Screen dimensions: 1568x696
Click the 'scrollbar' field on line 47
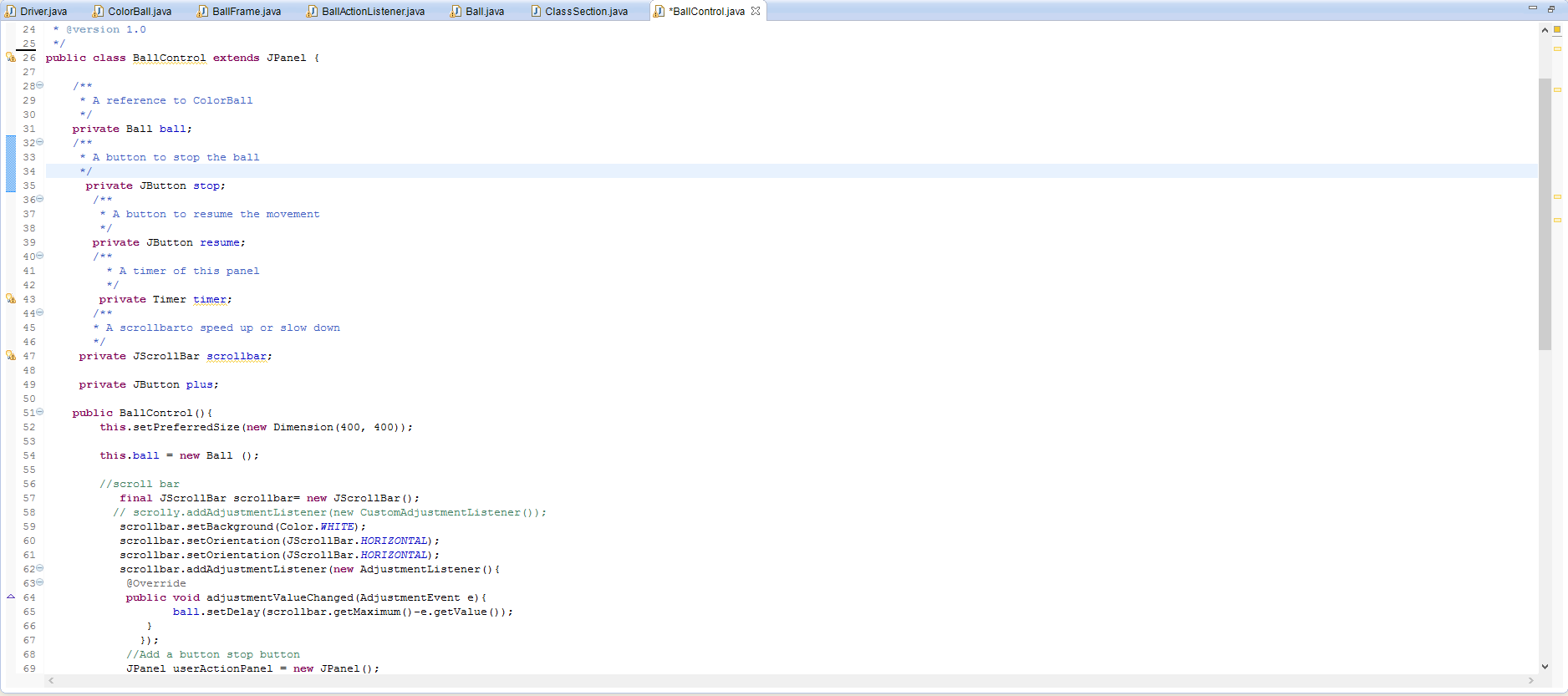237,356
